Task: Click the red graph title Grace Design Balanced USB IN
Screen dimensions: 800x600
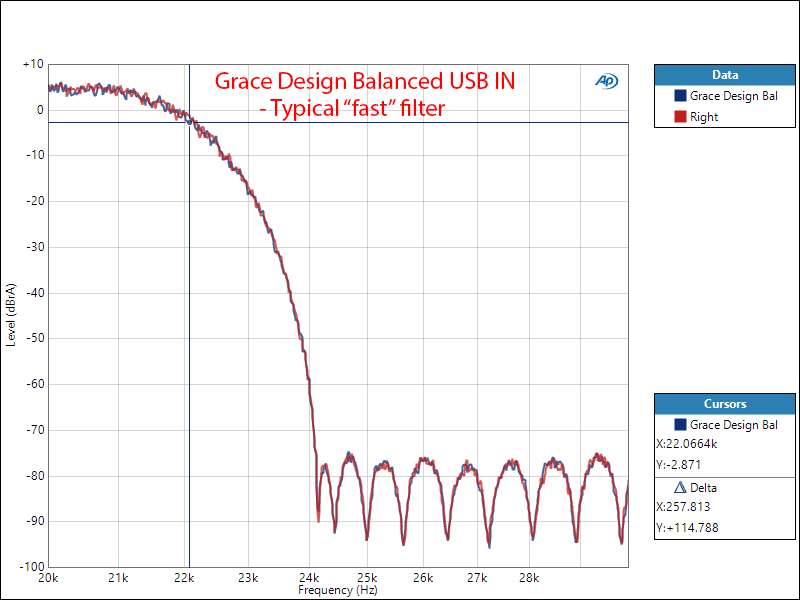Action: (365, 81)
